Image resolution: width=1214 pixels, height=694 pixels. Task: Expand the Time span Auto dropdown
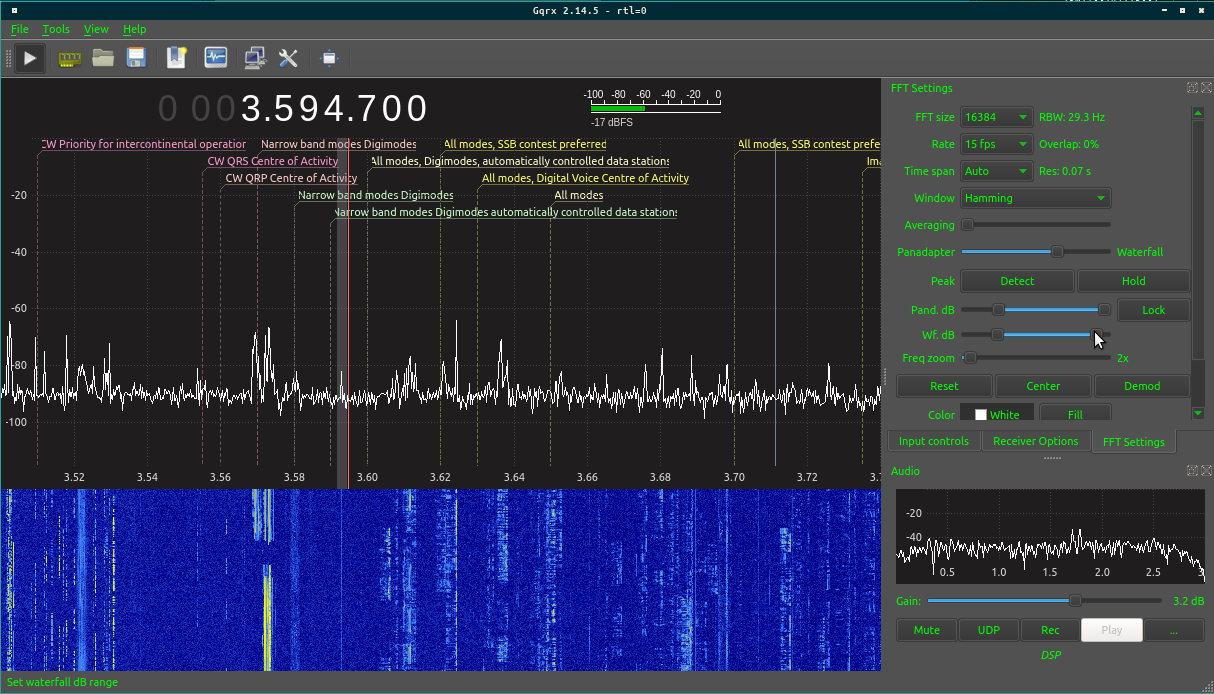(x=996, y=171)
